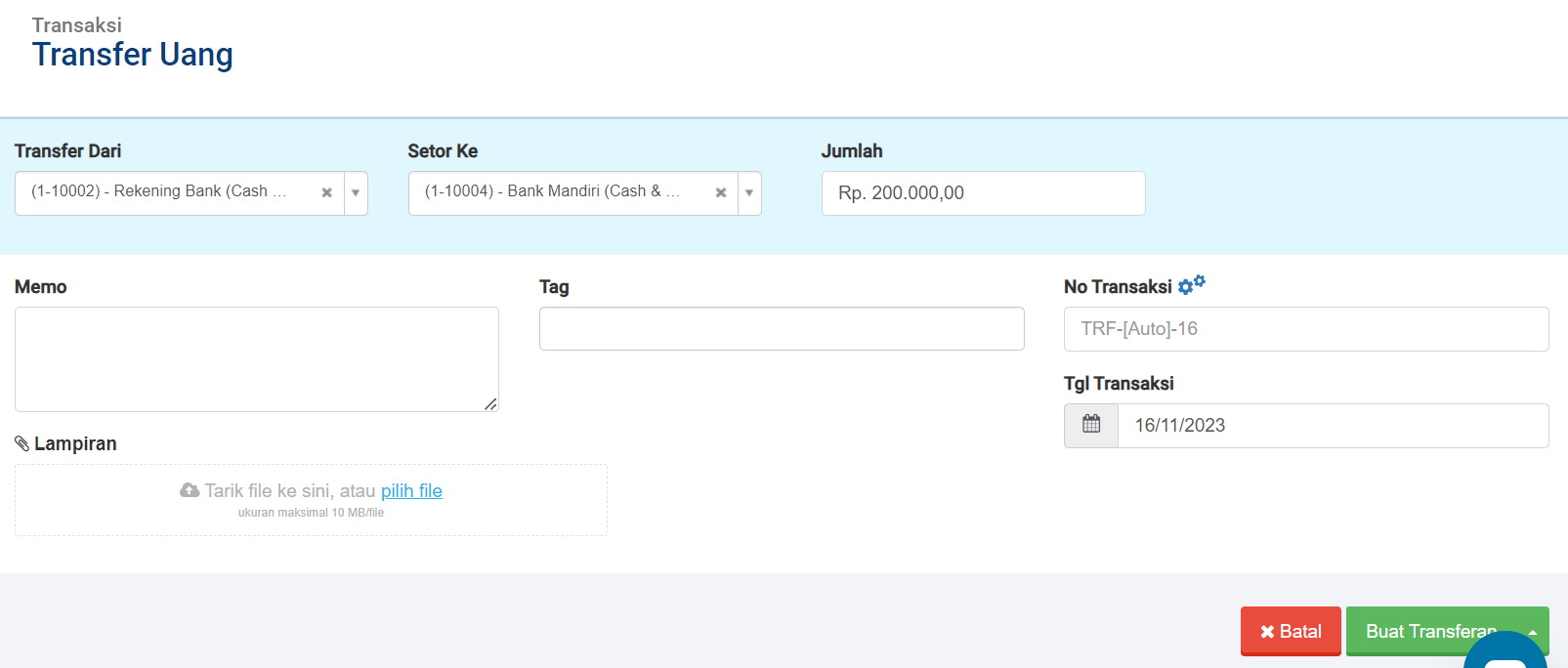Open the calendar icon for Tgl Transaksi
Image resolution: width=1568 pixels, height=668 pixels.
1091,425
